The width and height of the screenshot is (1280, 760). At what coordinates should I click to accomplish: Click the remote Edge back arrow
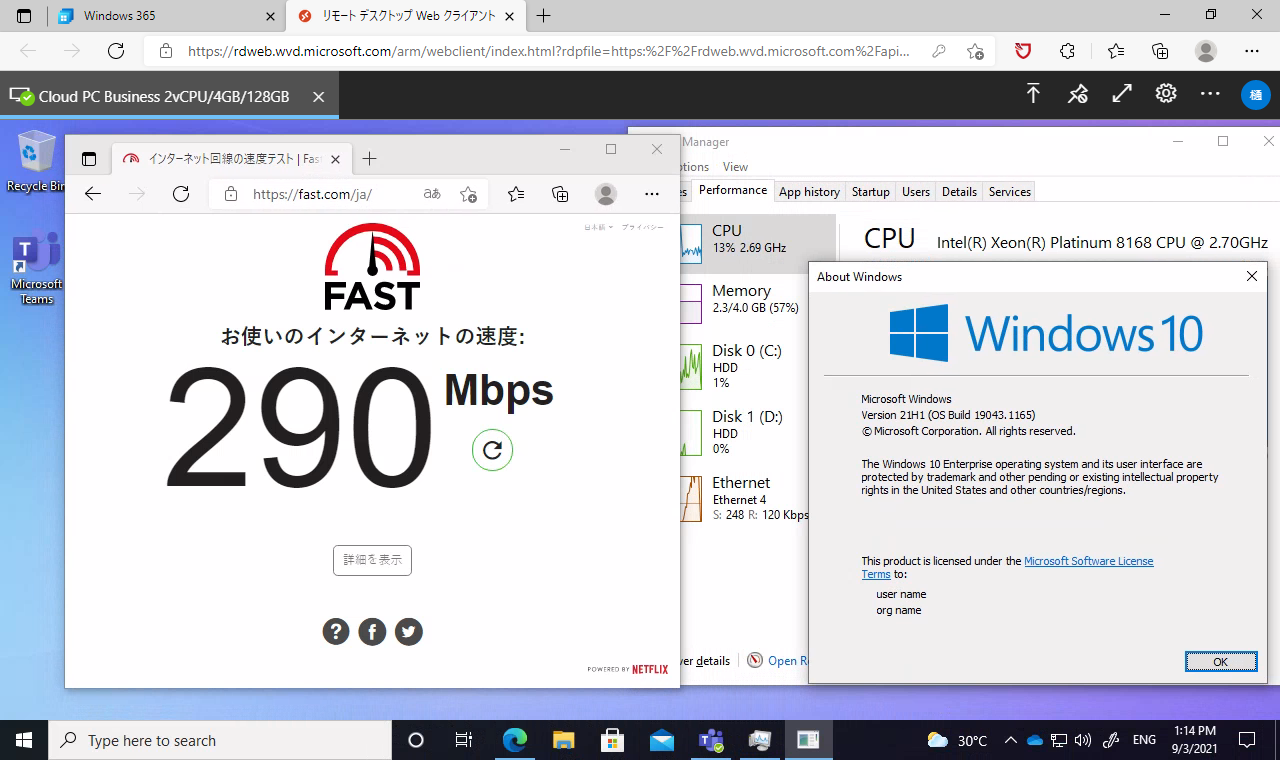[93, 194]
